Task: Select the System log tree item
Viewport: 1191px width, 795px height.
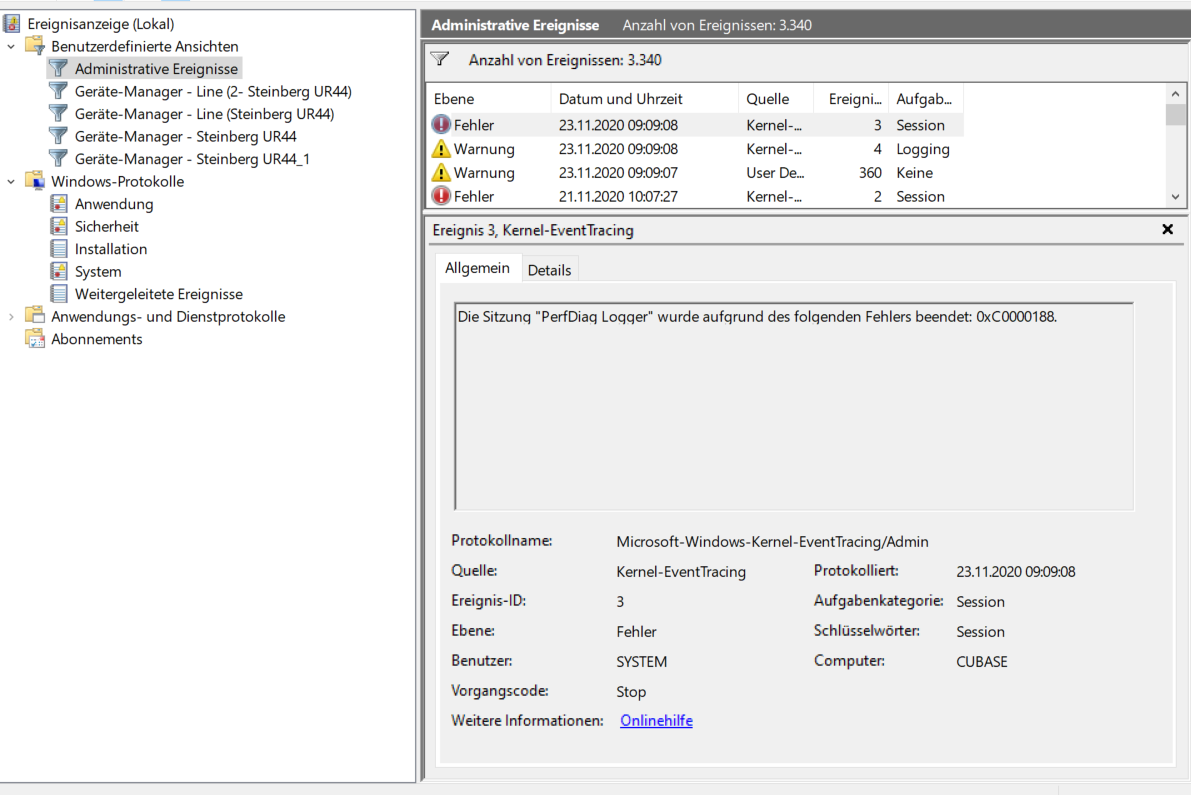Action: 98,272
